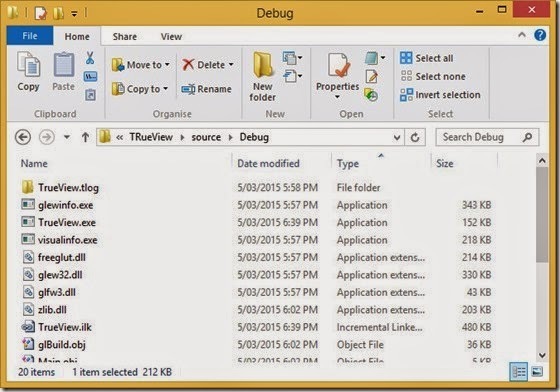Click TRueView in the address breadcrumb
The image size is (560, 392).
pyautogui.click(x=151, y=137)
